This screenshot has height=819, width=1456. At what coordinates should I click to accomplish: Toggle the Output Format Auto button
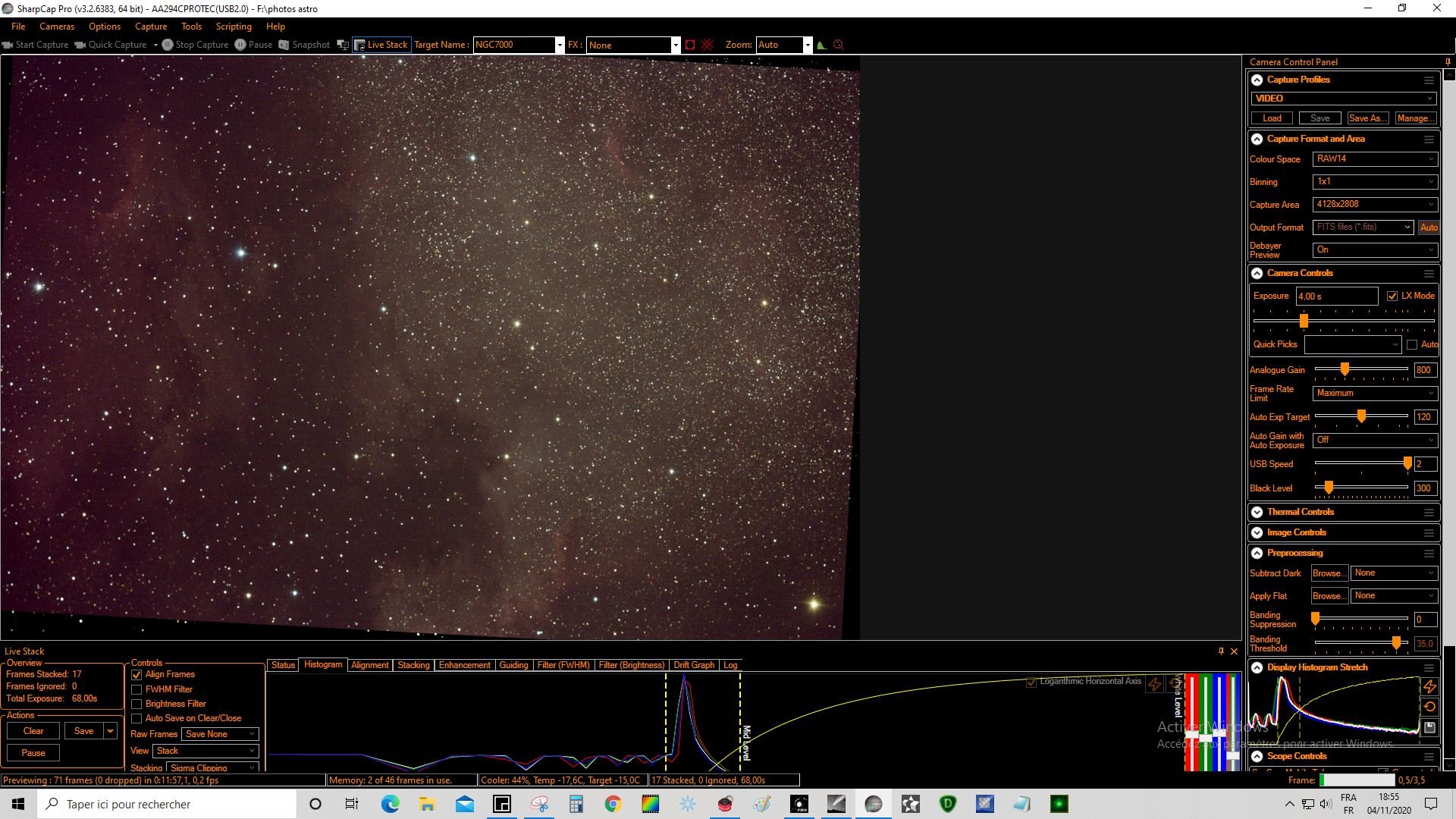1429,227
